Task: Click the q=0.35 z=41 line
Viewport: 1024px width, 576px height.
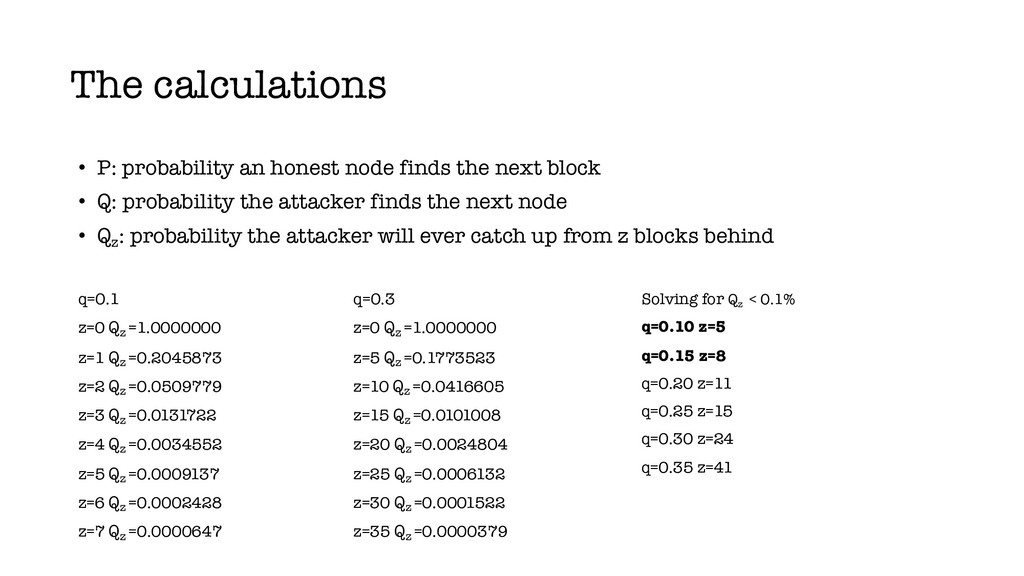Action: [686, 468]
